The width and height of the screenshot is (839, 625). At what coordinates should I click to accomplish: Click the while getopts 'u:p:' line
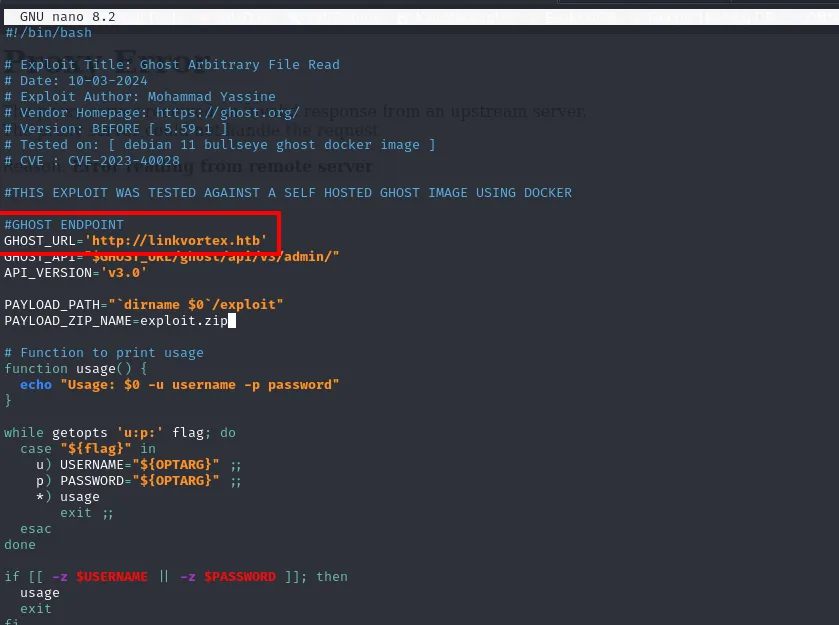pyautogui.click(x=120, y=433)
